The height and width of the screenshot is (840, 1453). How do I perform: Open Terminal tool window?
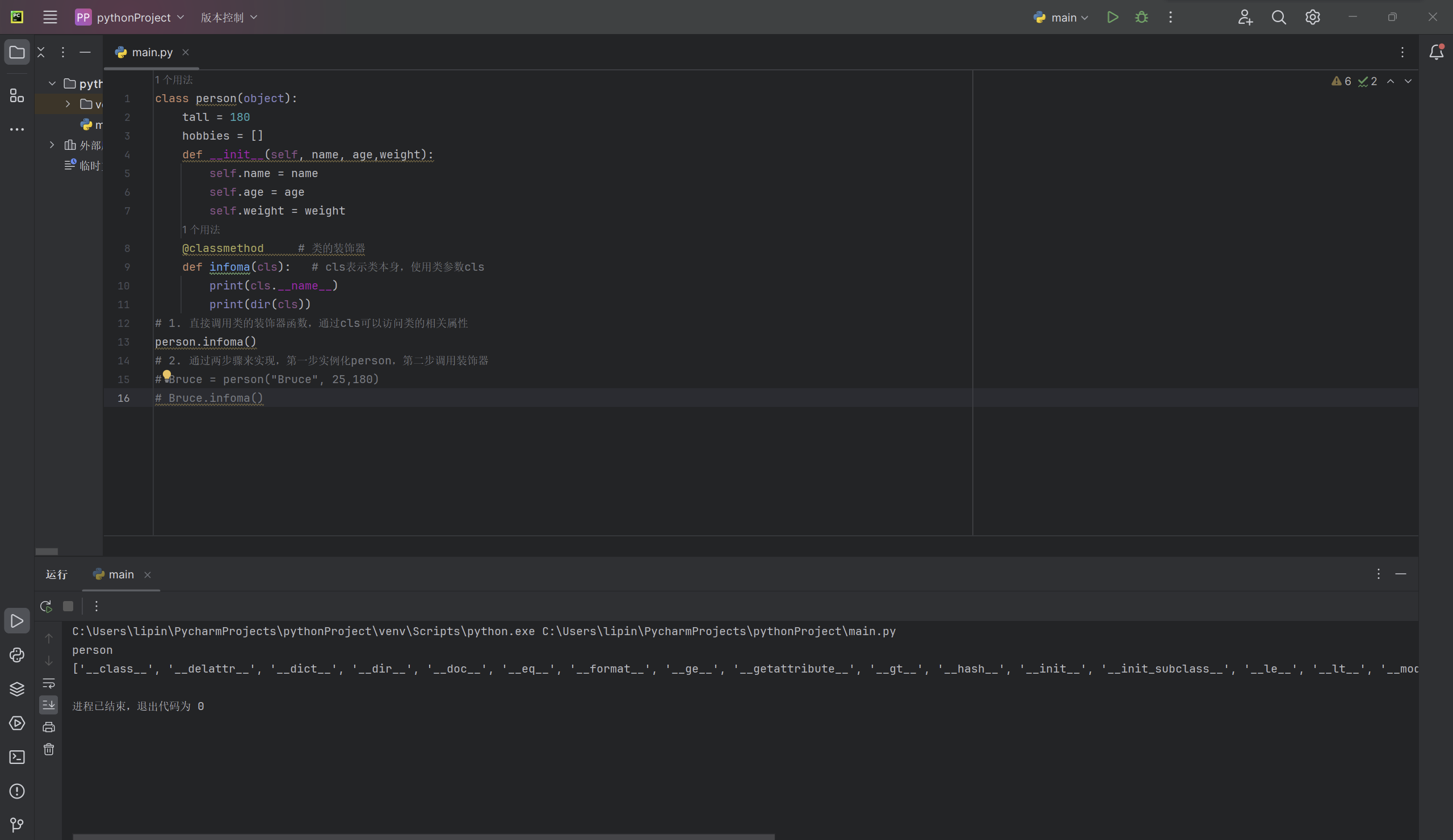pos(16,757)
